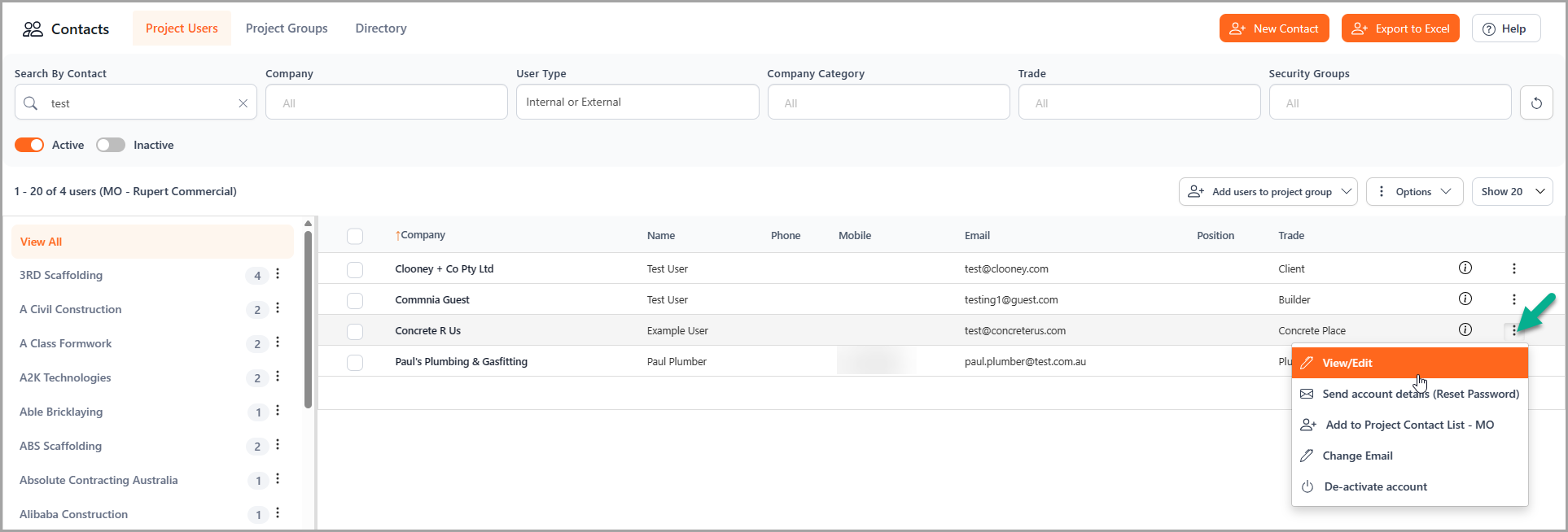
Task: Click three-dot menu for Clooney + Co row
Action: tap(1513, 268)
